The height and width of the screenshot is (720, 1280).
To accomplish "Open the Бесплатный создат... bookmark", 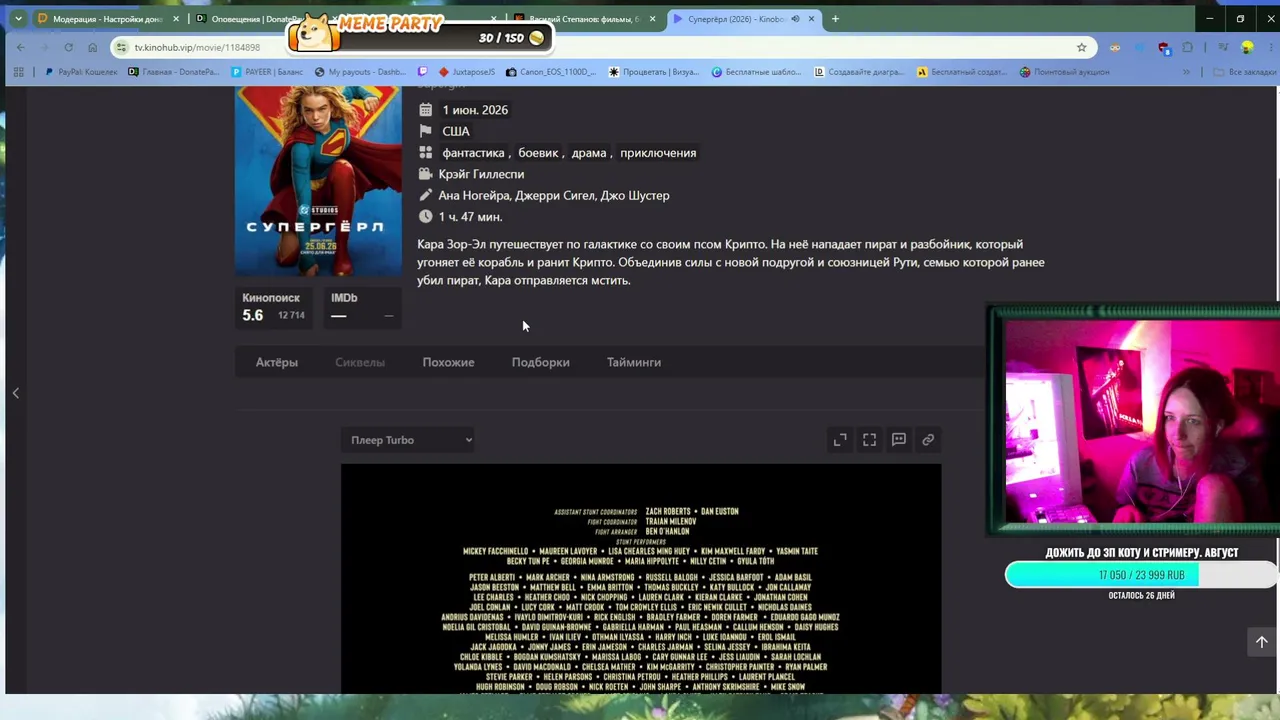I will pos(962,72).
